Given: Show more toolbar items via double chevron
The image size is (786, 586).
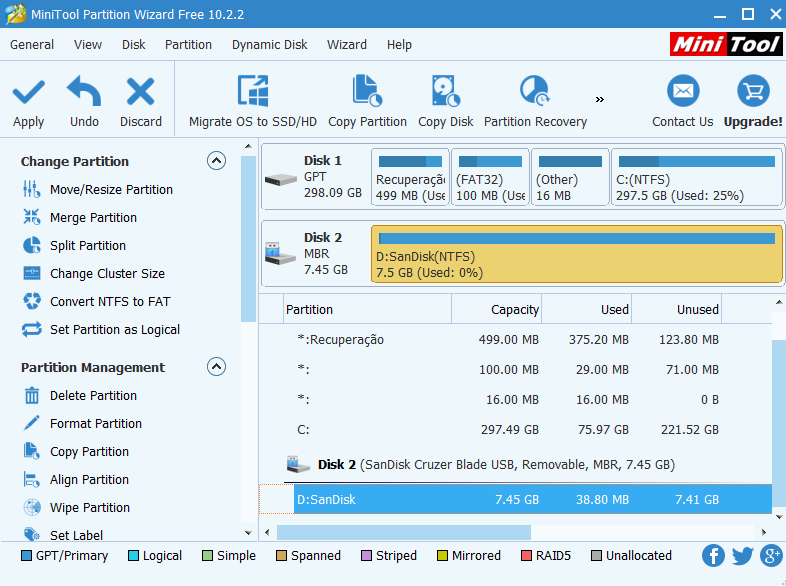Looking at the screenshot, I should (x=600, y=99).
